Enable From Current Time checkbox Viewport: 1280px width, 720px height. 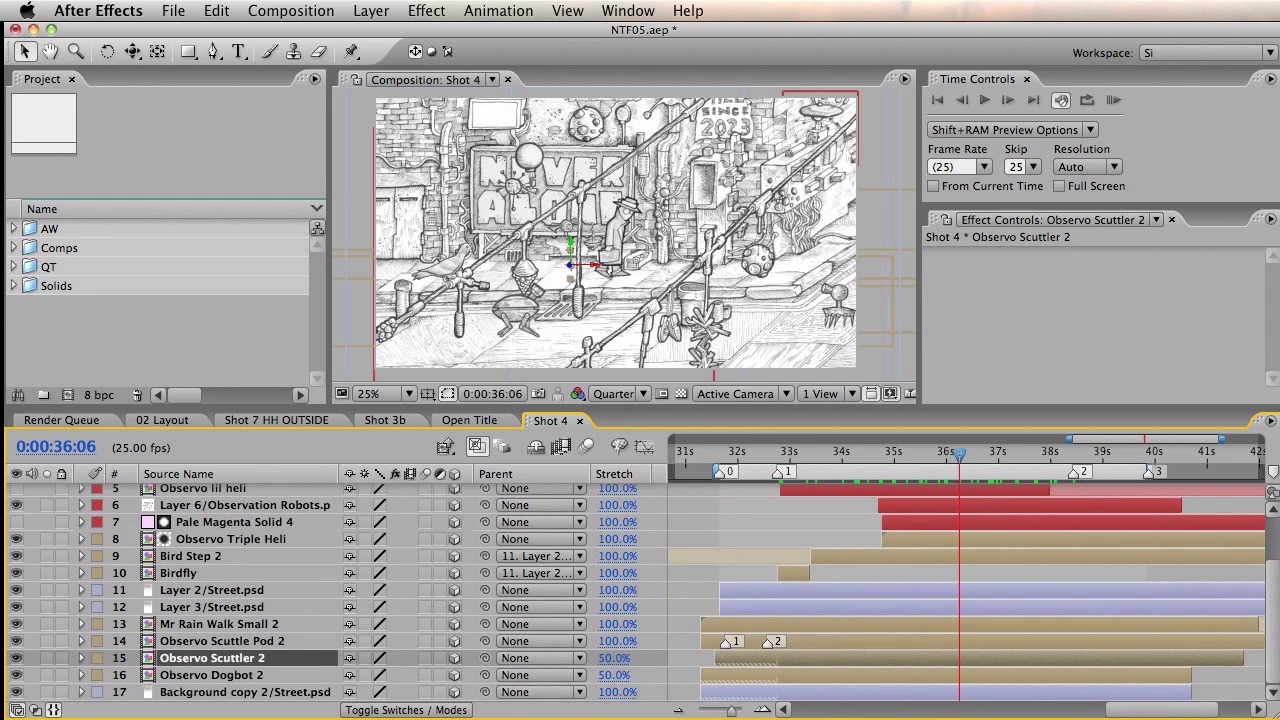tap(934, 186)
